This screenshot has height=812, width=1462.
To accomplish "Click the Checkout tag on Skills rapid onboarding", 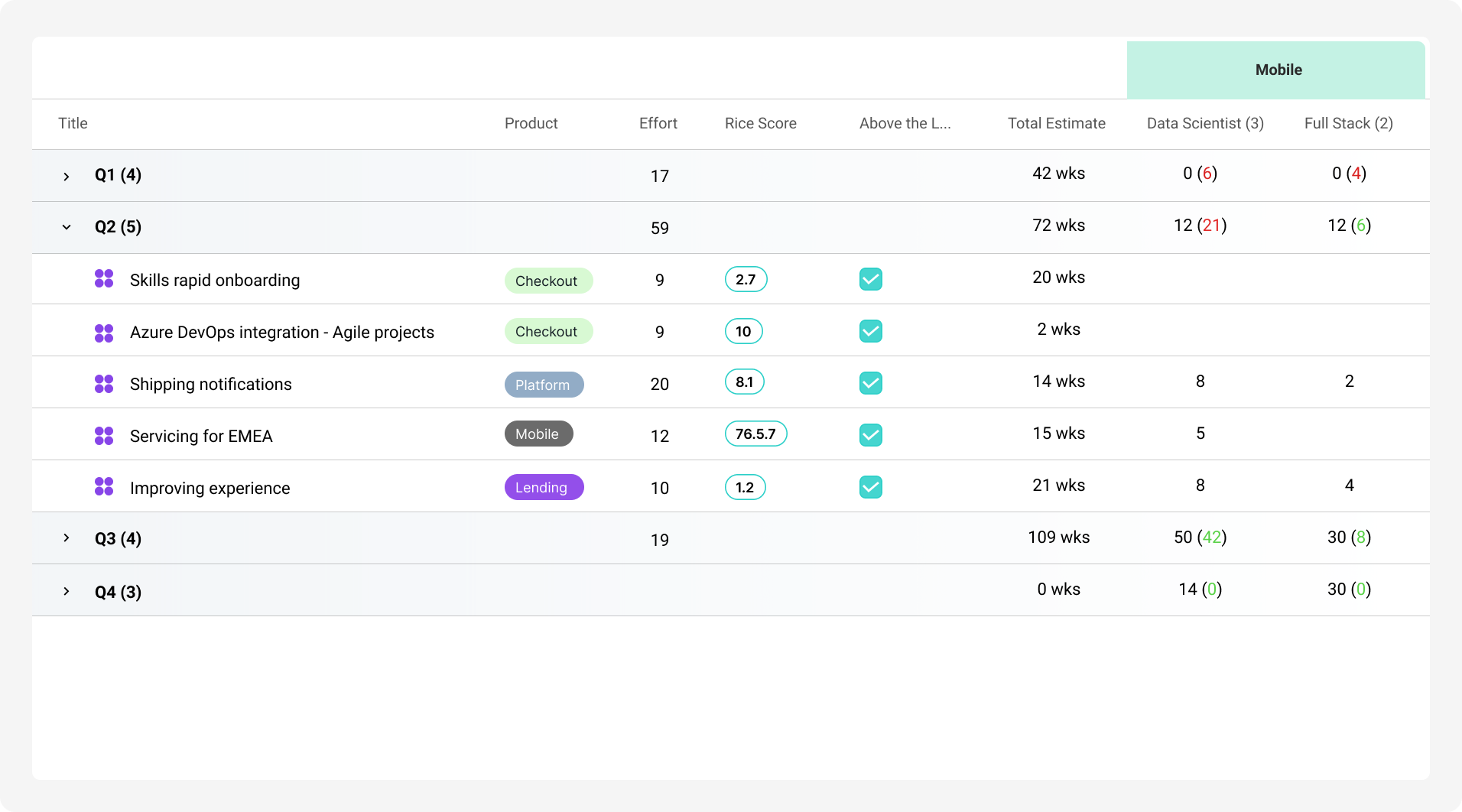I will point(547,281).
